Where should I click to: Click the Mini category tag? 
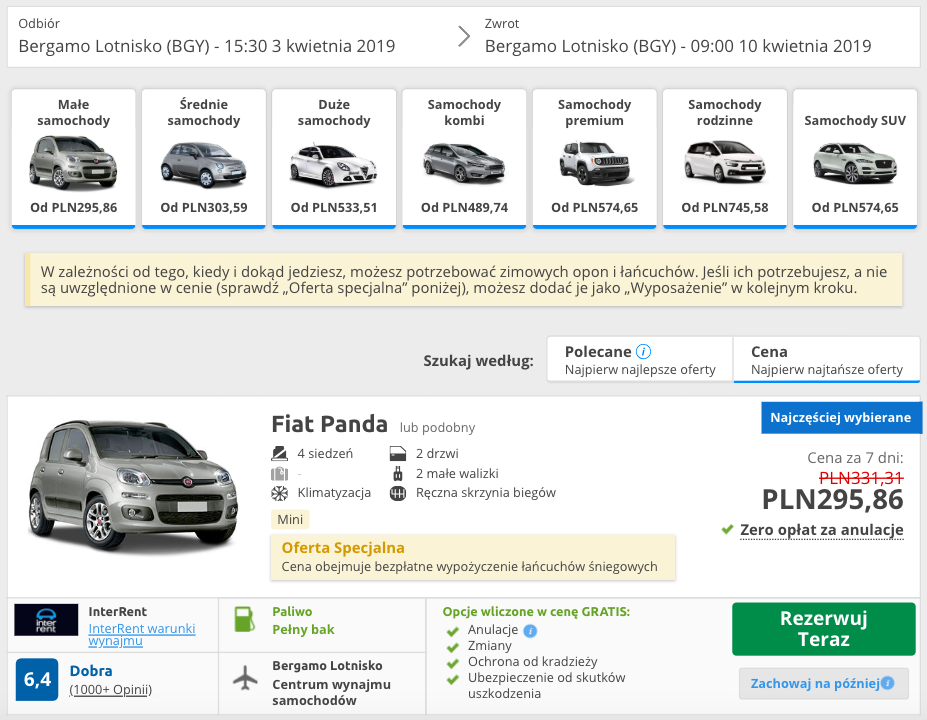tap(290, 519)
